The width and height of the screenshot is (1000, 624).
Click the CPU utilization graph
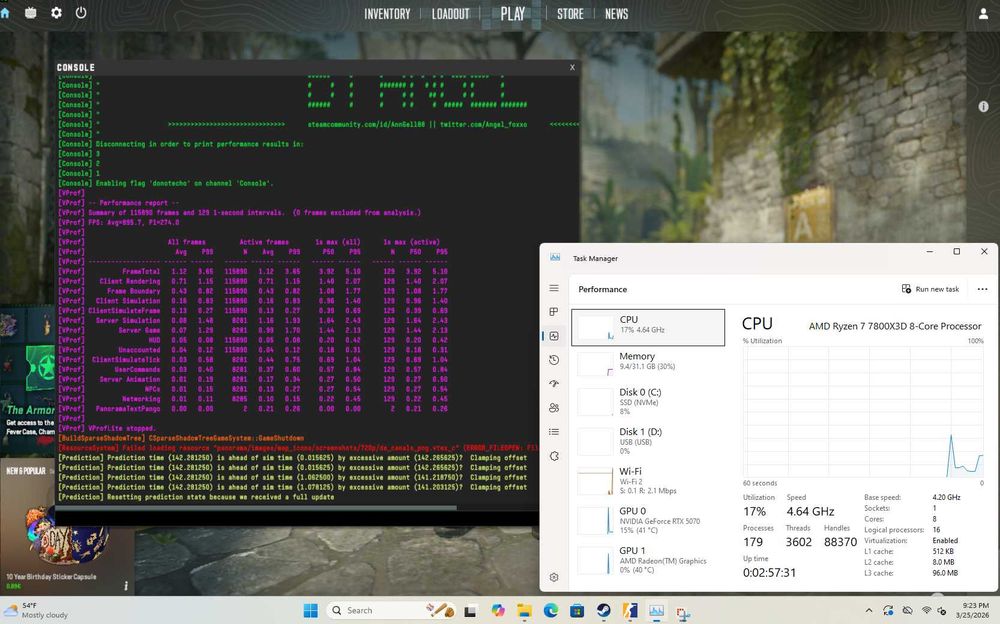863,412
